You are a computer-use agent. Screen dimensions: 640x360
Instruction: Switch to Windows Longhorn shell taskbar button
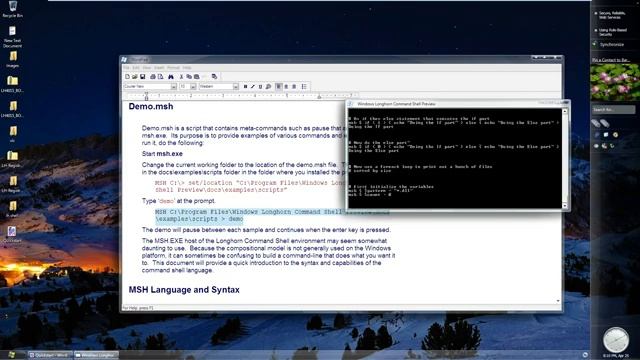pos(96,355)
